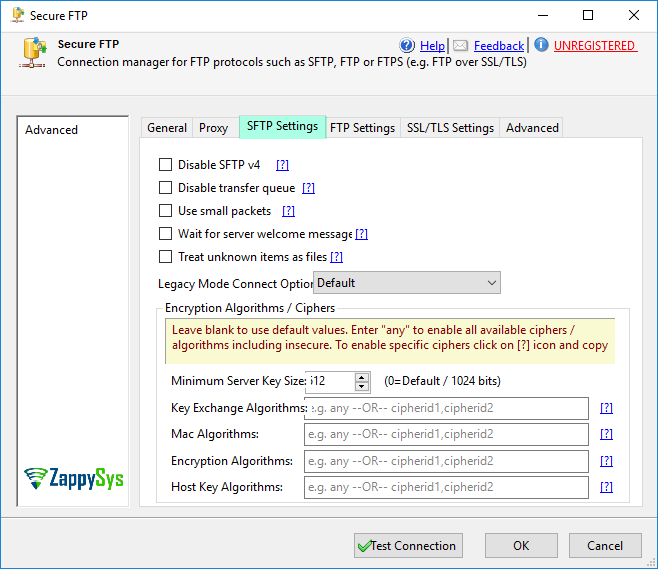This screenshot has height=569, width=658.
Task: Switch to the Proxy tab
Action: click(214, 128)
